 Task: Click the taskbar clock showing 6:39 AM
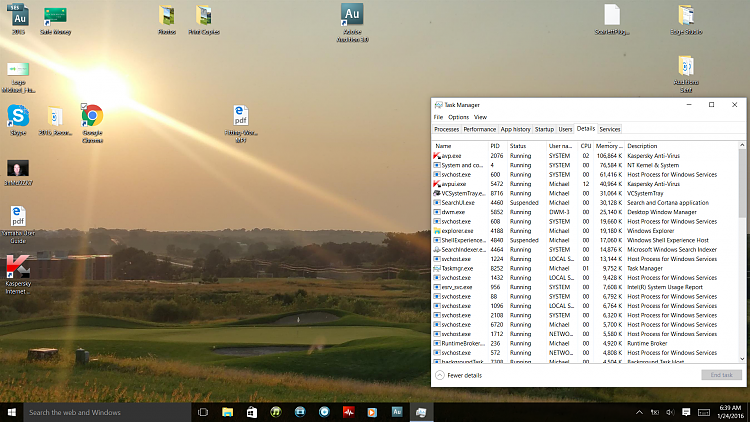pyautogui.click(x=730, y=412)
